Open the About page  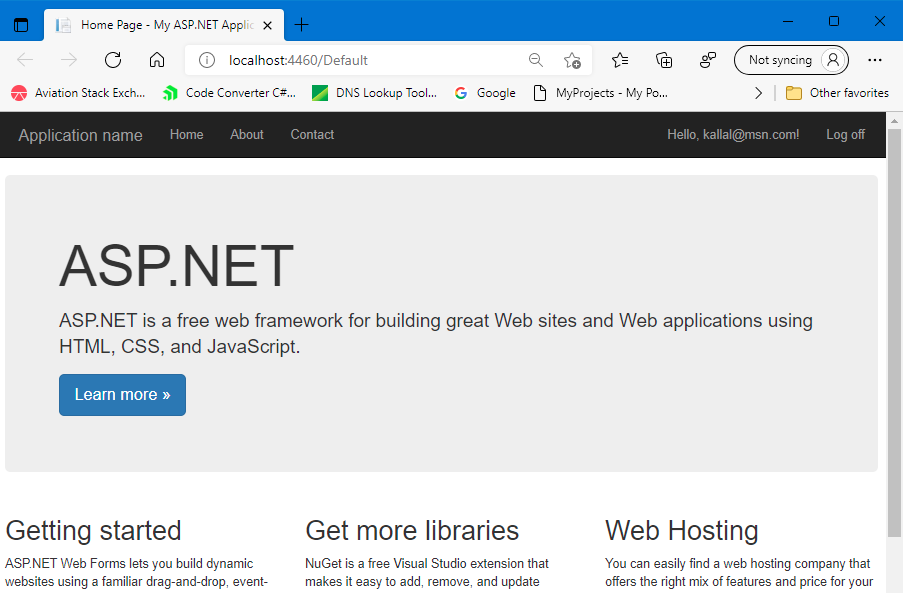(x=247, y=135)
